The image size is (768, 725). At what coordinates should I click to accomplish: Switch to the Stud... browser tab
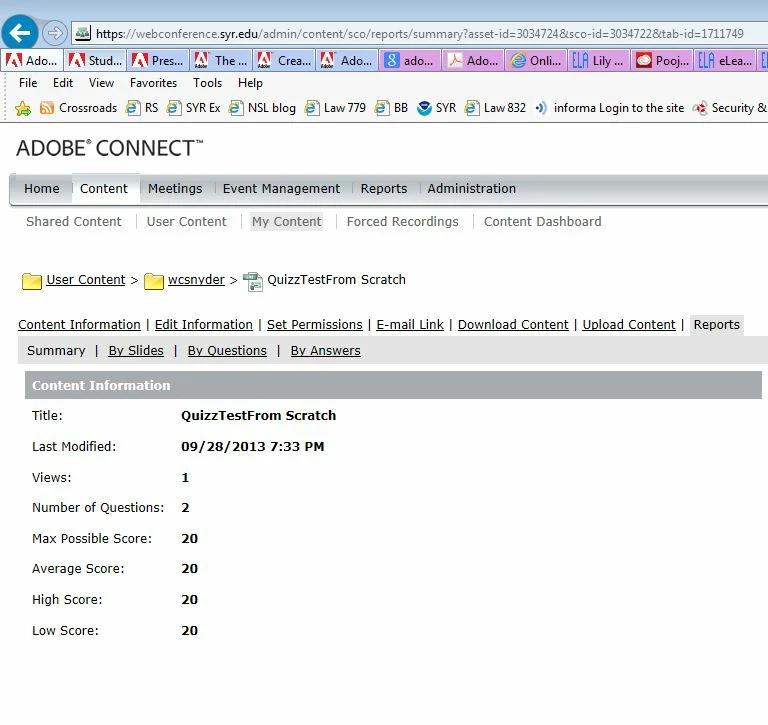click(x=96, y=60)
